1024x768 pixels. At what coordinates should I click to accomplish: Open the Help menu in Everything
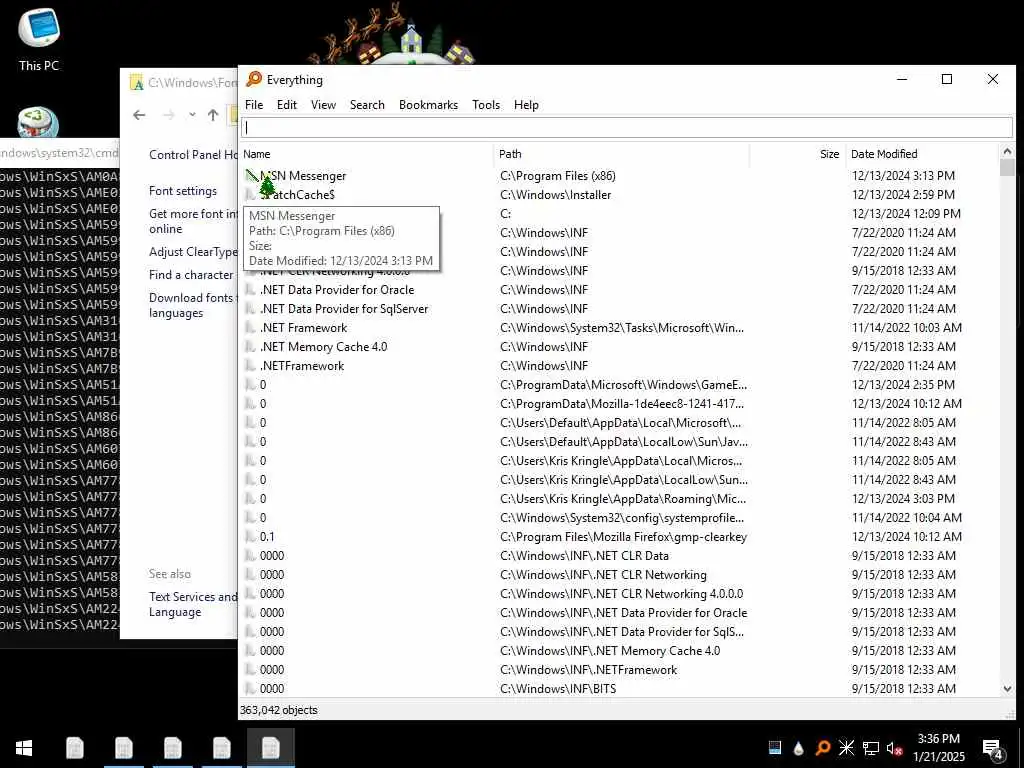(x=526, y=104)
